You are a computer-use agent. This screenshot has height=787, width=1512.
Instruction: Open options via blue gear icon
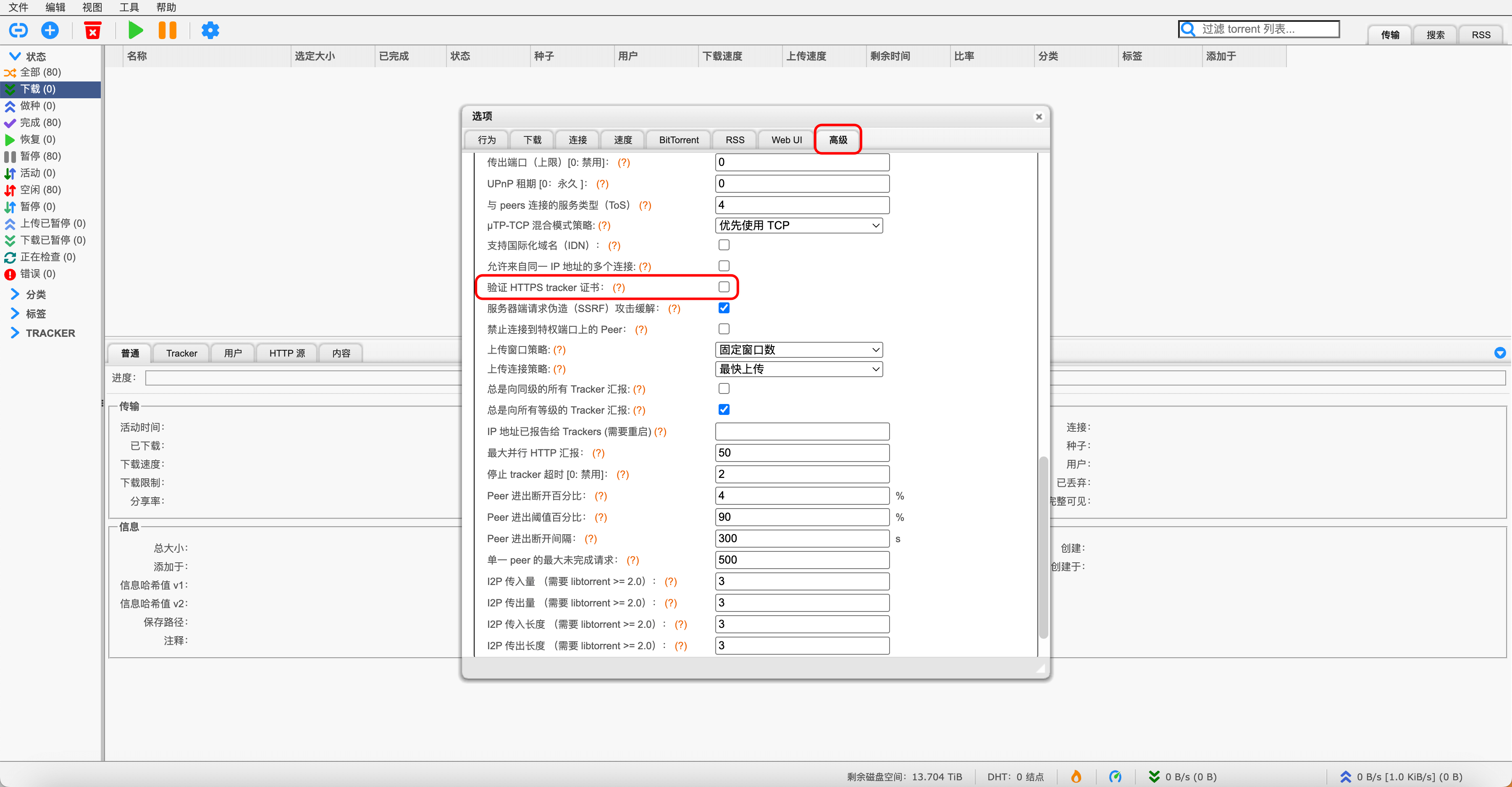[210, 30]
